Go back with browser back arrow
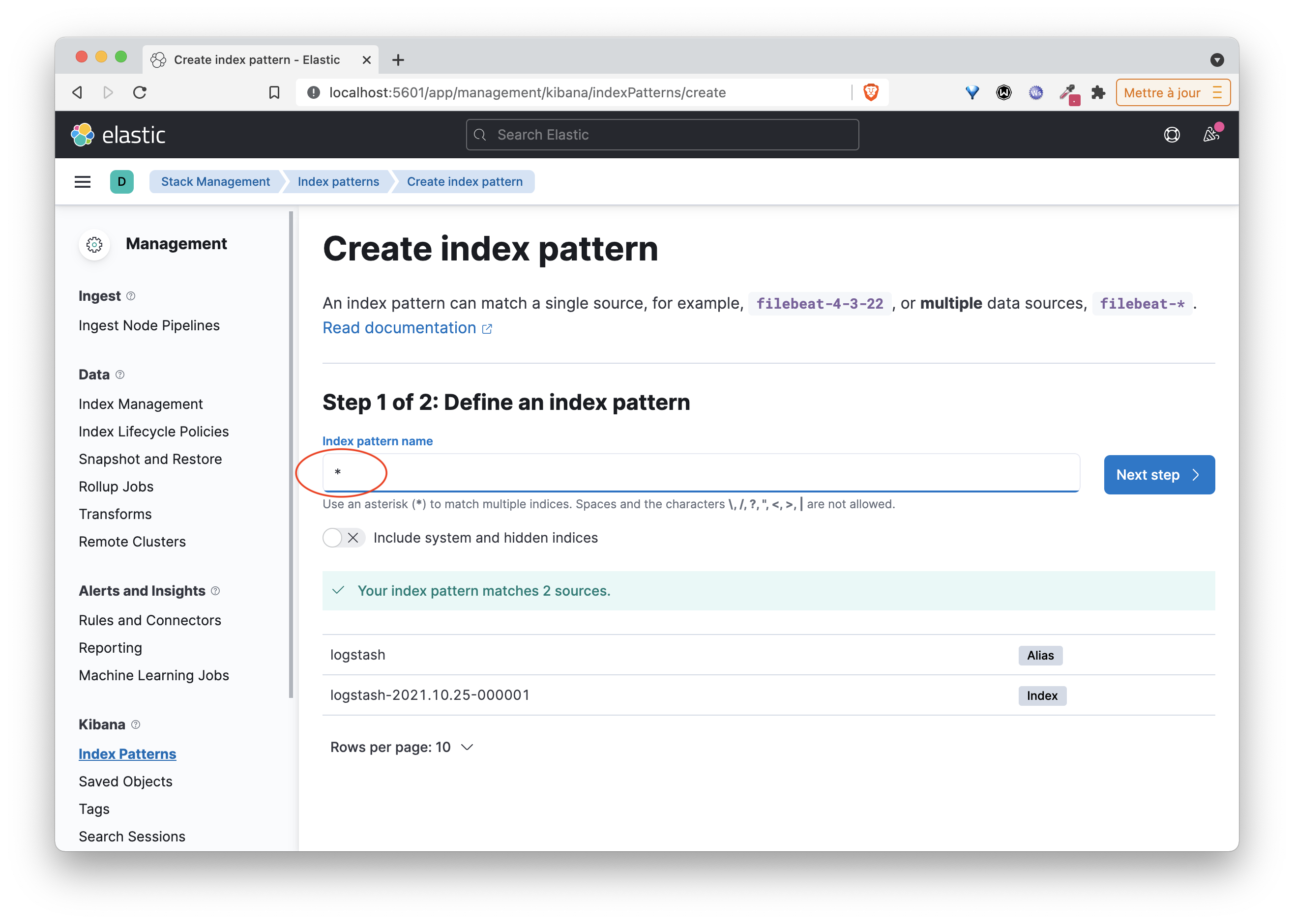The image size is (1294, 924). click(77, 92)
